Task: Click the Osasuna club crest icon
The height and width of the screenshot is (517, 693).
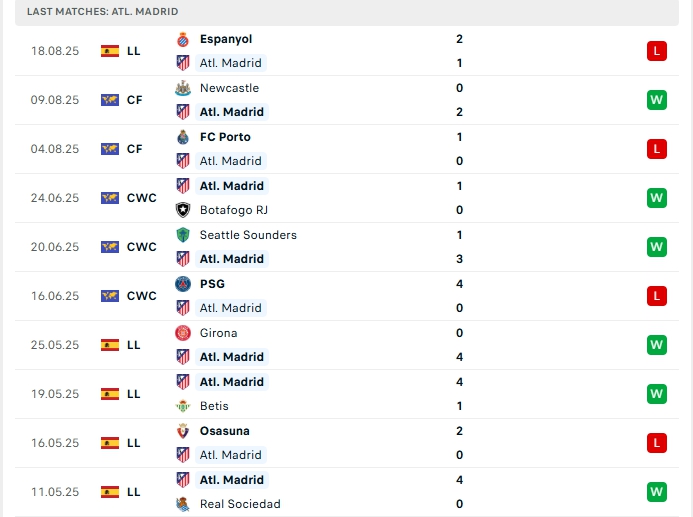Action: pos(183,431)
